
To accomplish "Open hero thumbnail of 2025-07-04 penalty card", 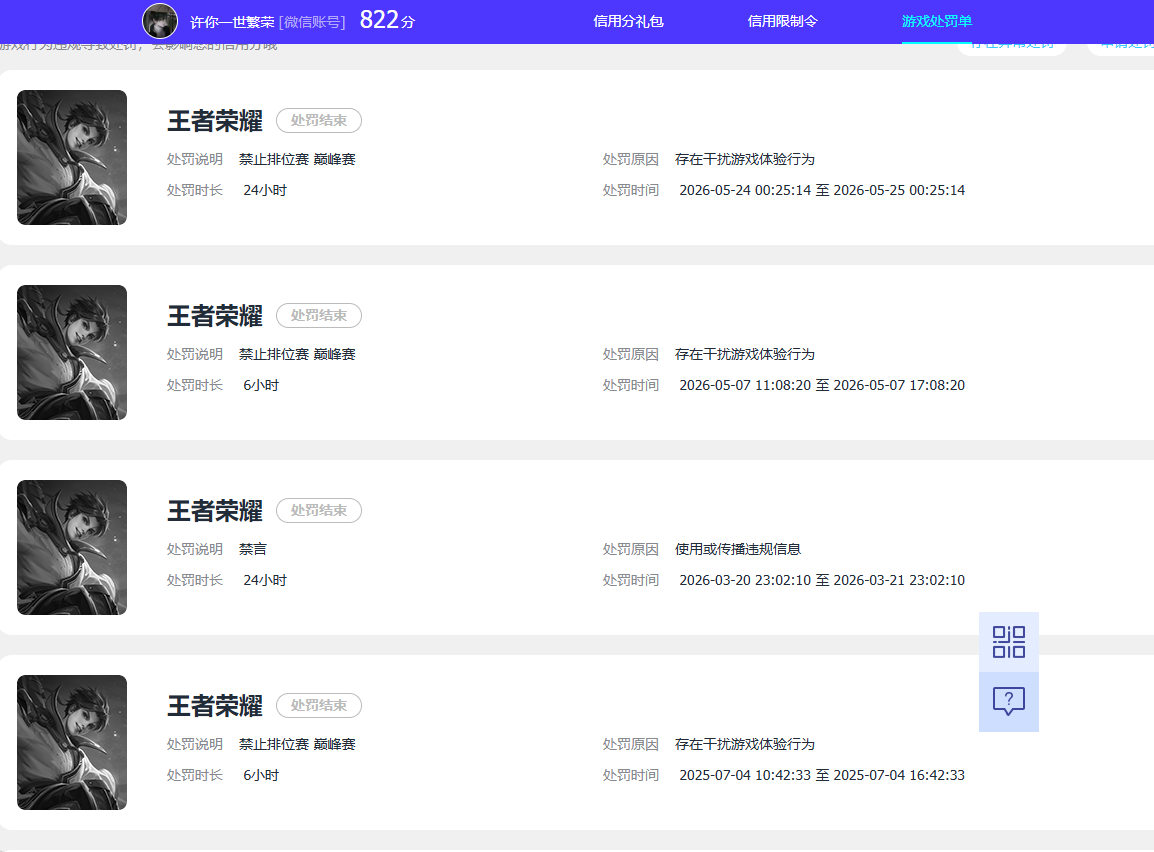I will pyautogui.click(x=72, y=742).
